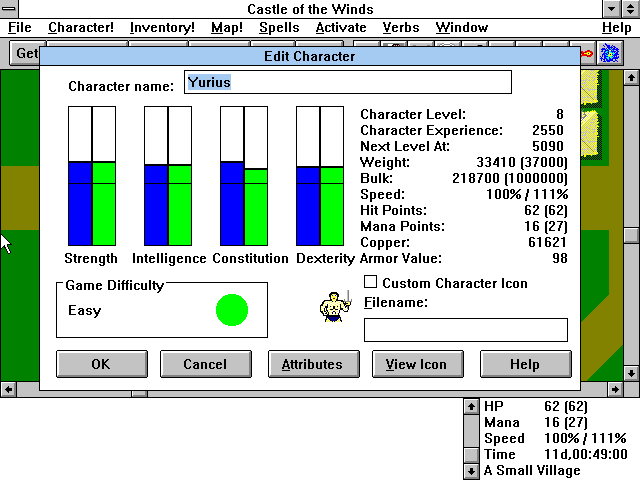Click the Next Level At value '5090'
Viewport: 640px width, 480px height.
tap(548, 146)
